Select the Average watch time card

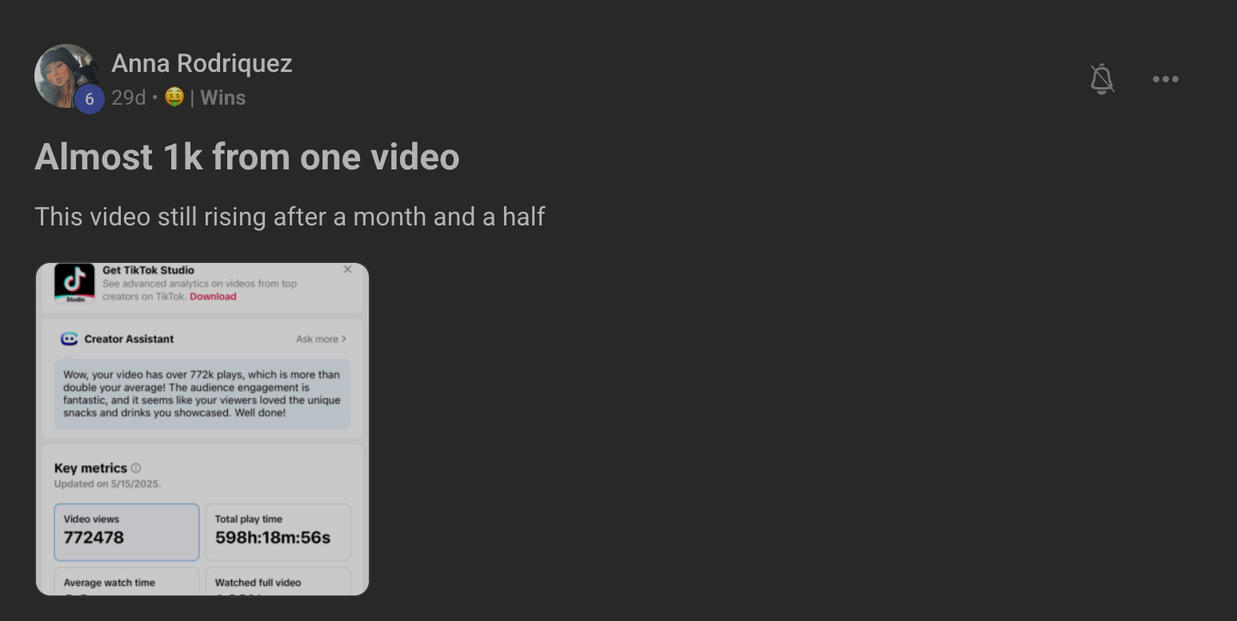(127, 581)
